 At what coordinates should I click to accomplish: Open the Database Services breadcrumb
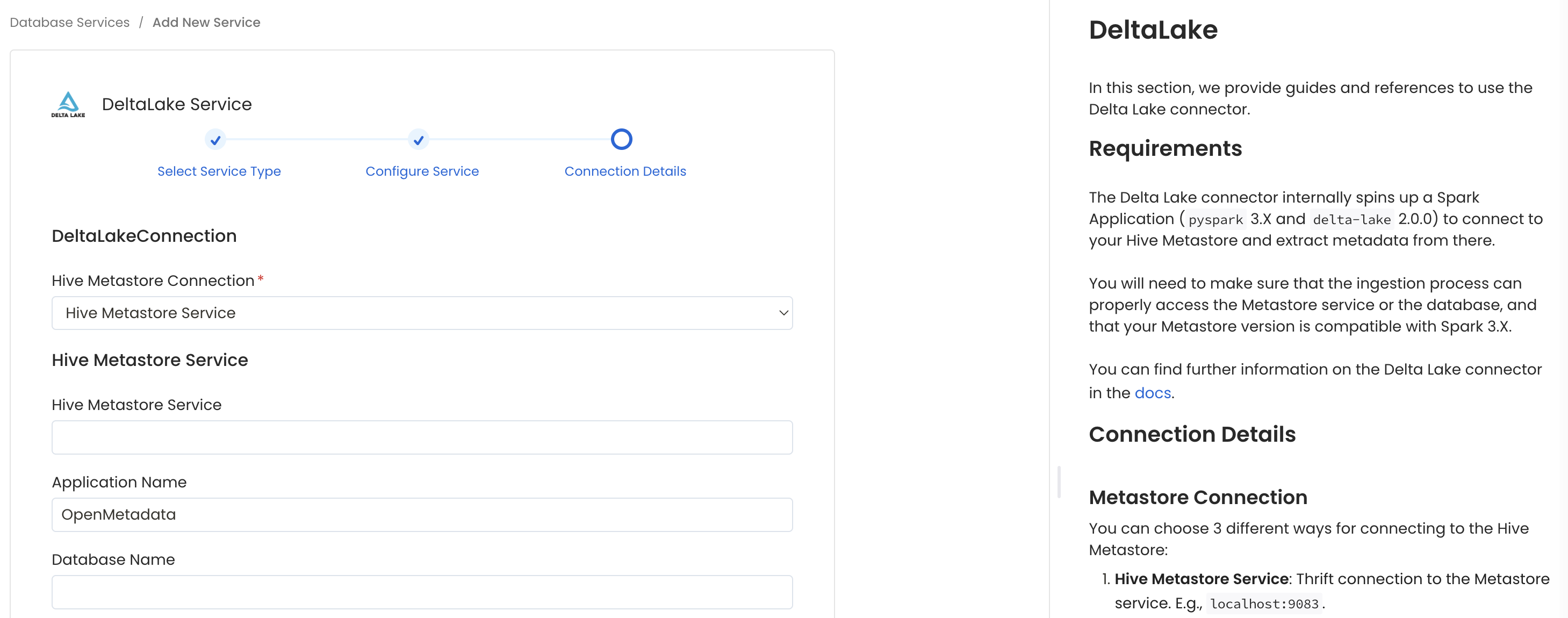tap(69, 22)
